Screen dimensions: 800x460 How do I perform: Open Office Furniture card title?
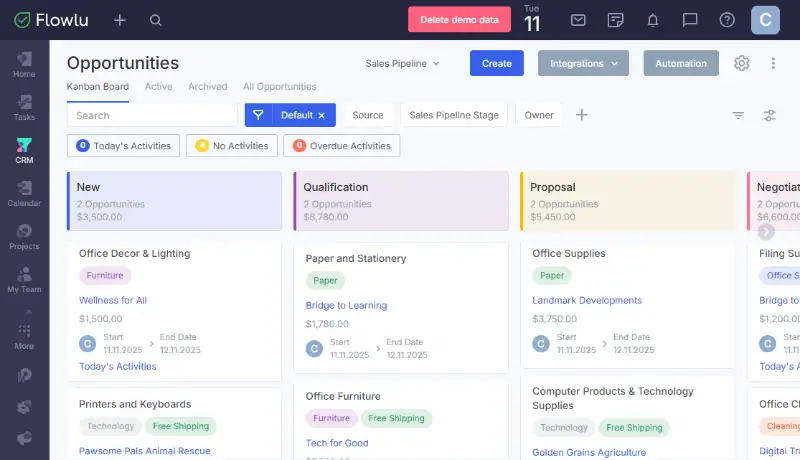point(343,396)
